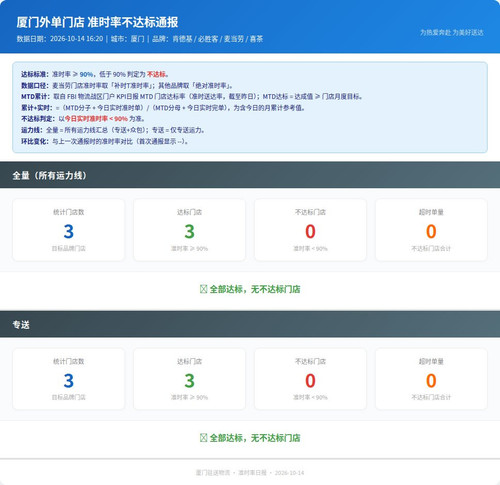Click the title 厦门外单门店 准时率不达标通报
This screenshot has height=485, width=500.
[x=97, y=22]
